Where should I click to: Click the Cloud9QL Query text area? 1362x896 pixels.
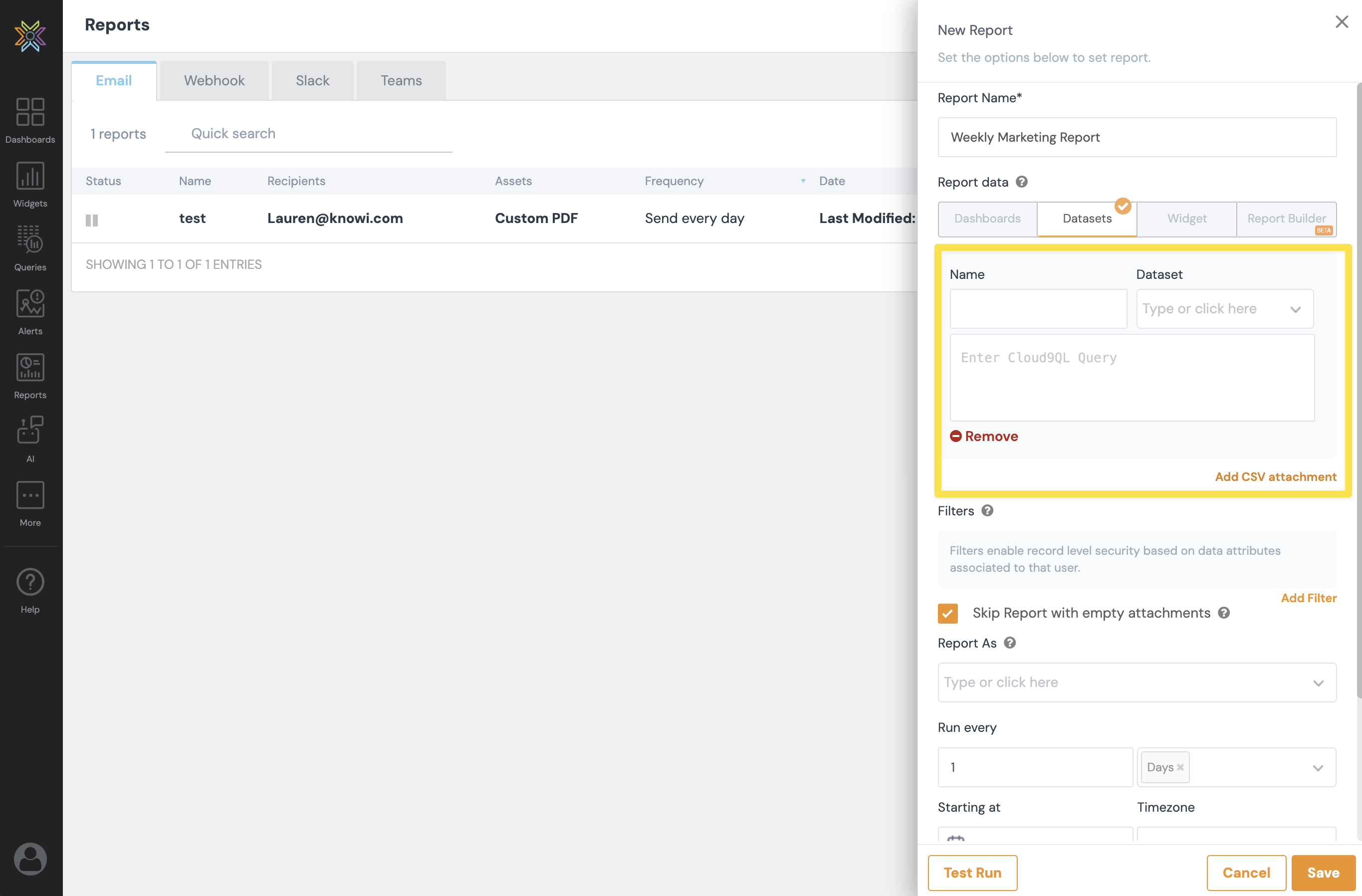[x=1132, y=378]
